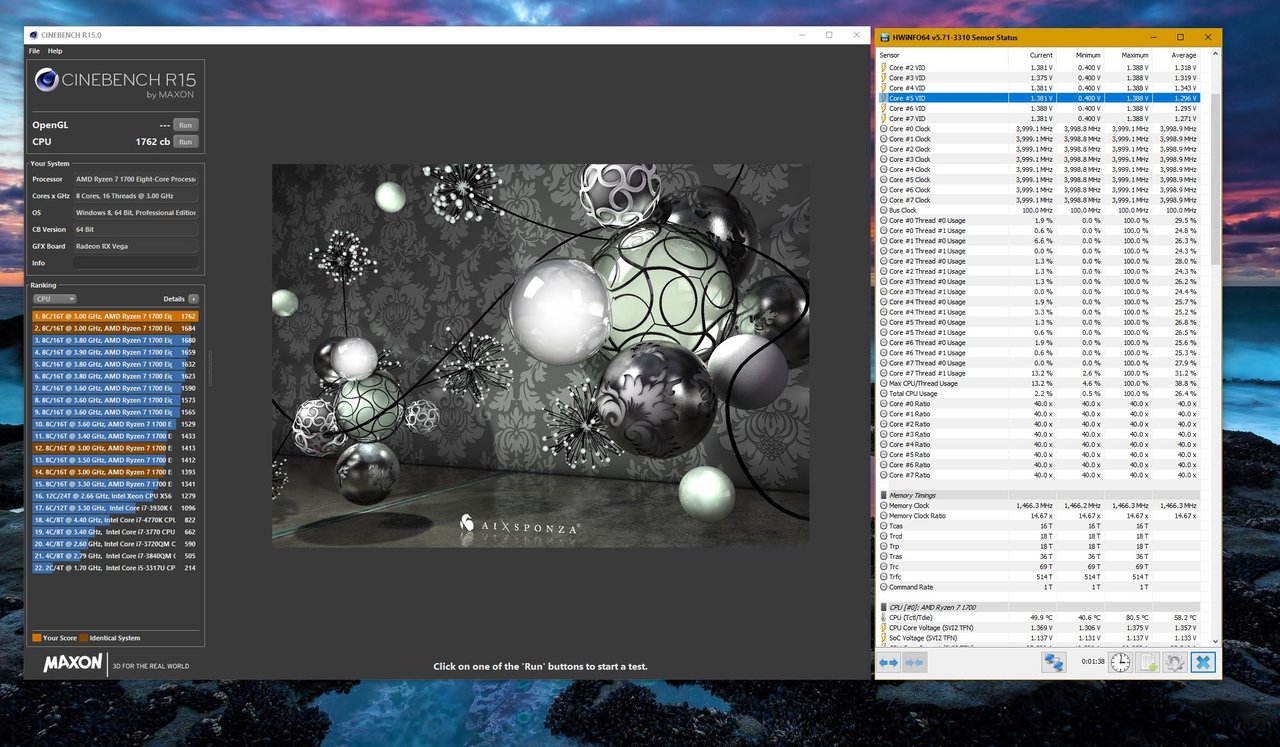Viewport: 1280px width, 747px height.
Task: Maximize the Cinebench R15.0 window
Action: tap(828, 35)
